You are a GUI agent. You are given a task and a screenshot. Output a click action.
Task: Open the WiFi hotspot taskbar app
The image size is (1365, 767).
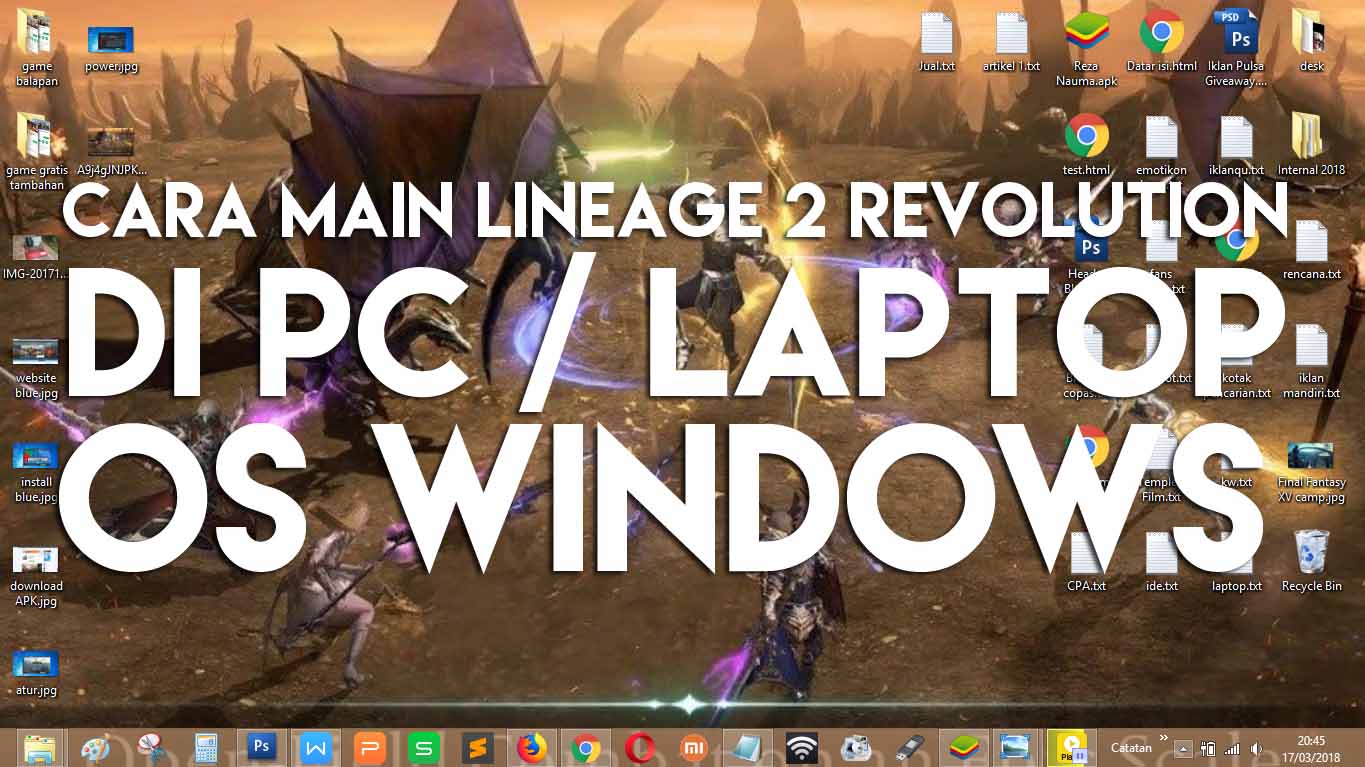[801, 748]
